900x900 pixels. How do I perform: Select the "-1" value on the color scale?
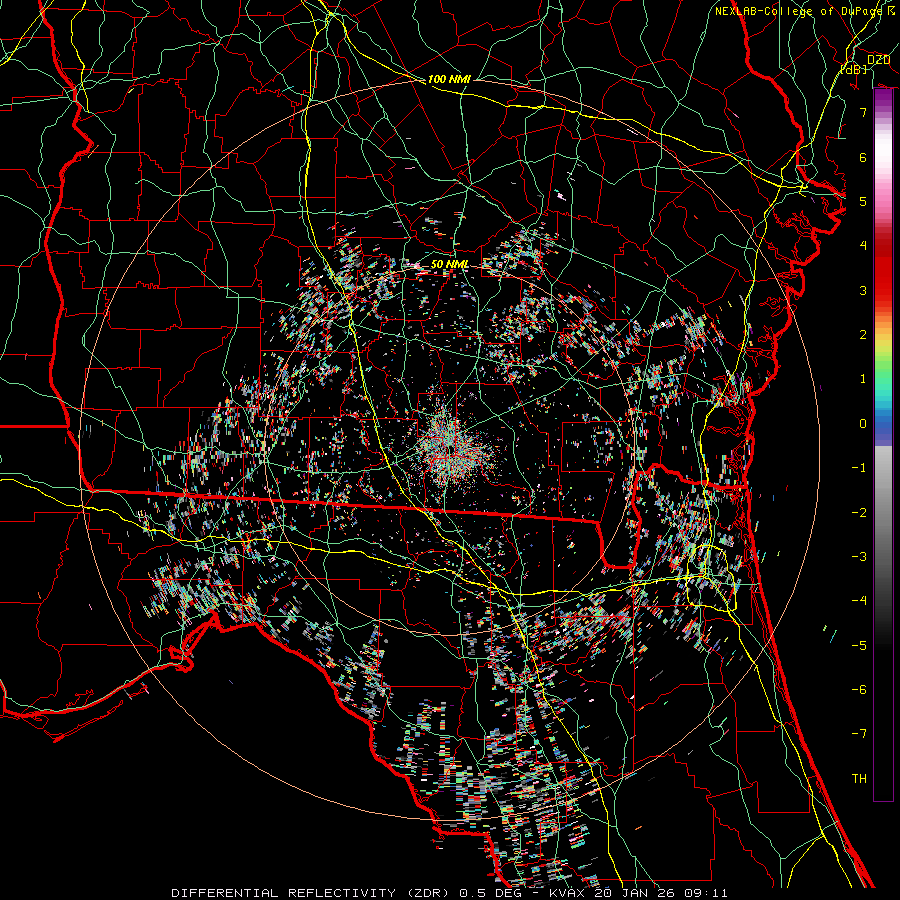[859, 468]
